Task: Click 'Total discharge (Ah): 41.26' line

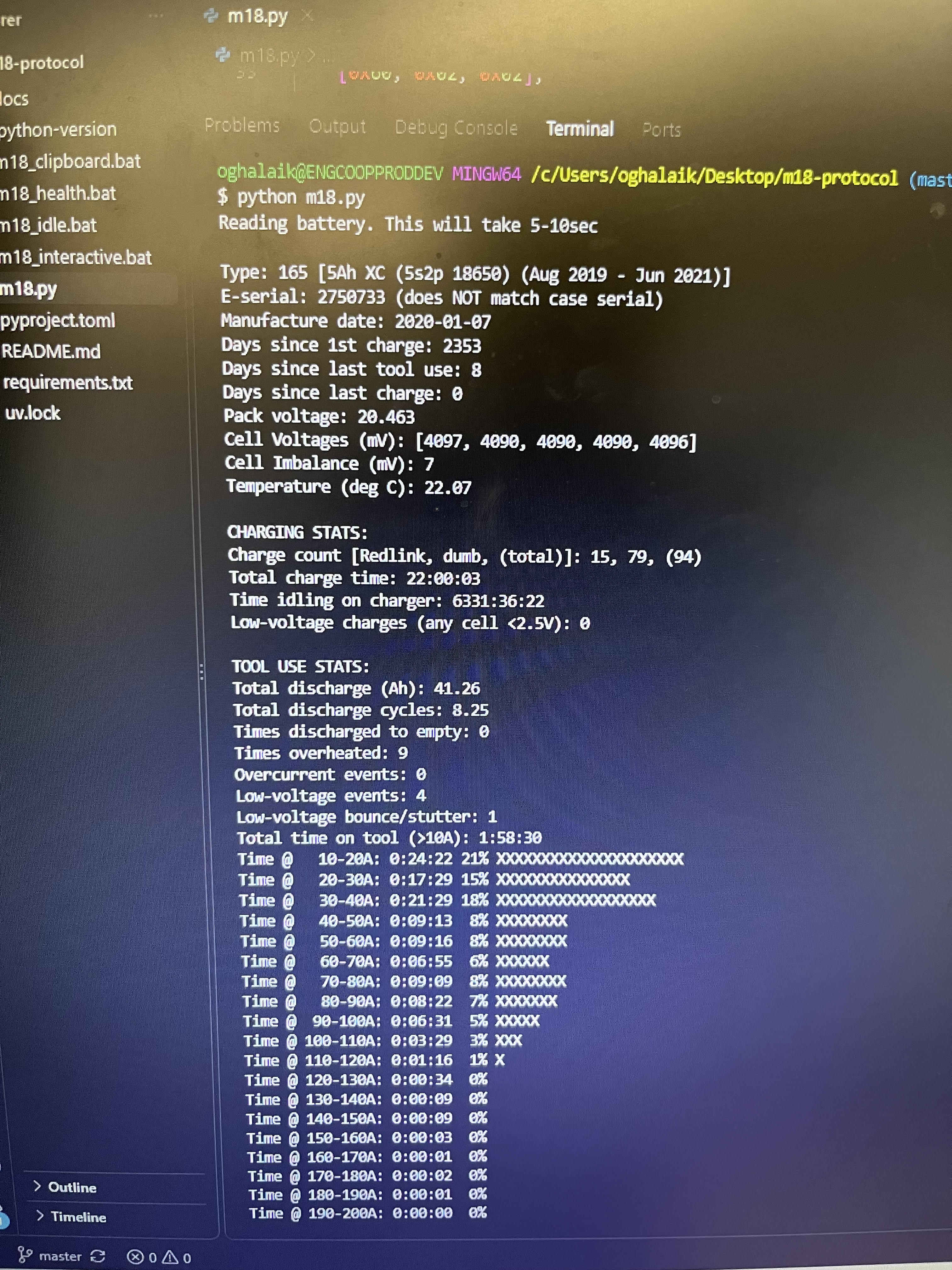Action: [356, 689]
